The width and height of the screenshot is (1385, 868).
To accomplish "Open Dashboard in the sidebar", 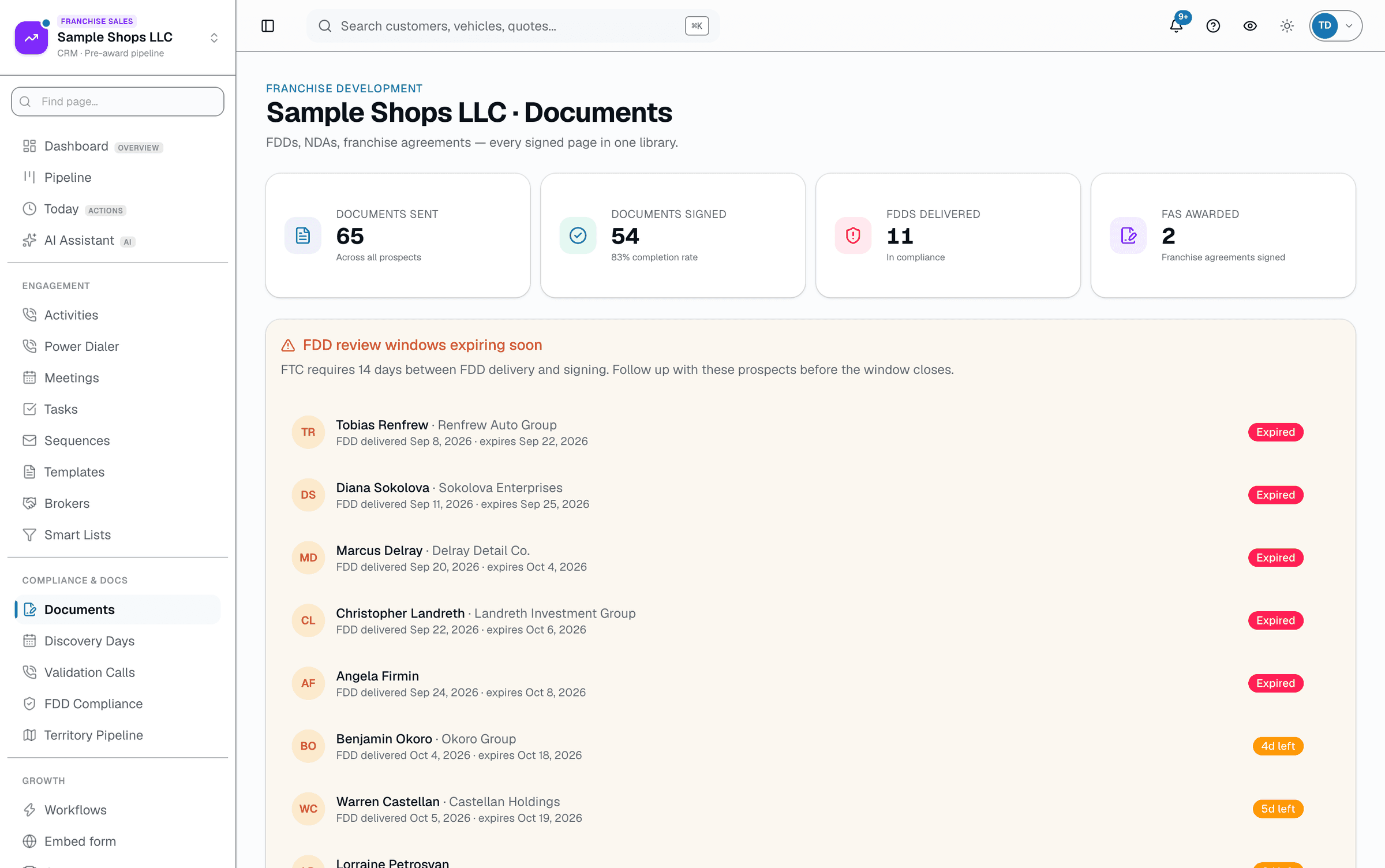I will click(118, 147).
